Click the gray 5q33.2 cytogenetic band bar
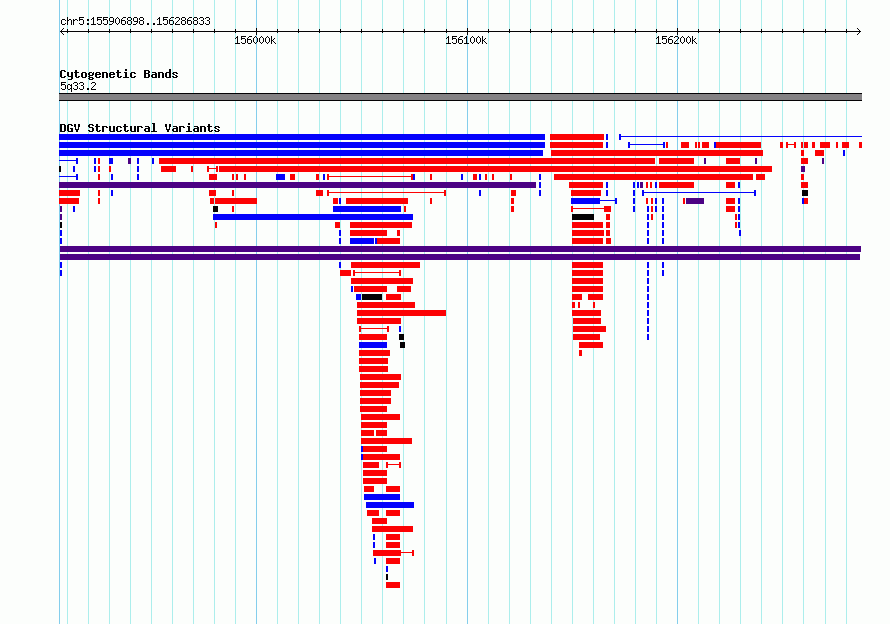The image size is (890, 624). tap(460, 97)
